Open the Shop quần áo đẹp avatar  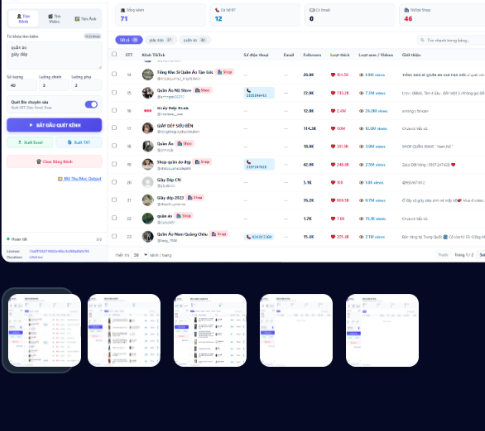(148, 164)
